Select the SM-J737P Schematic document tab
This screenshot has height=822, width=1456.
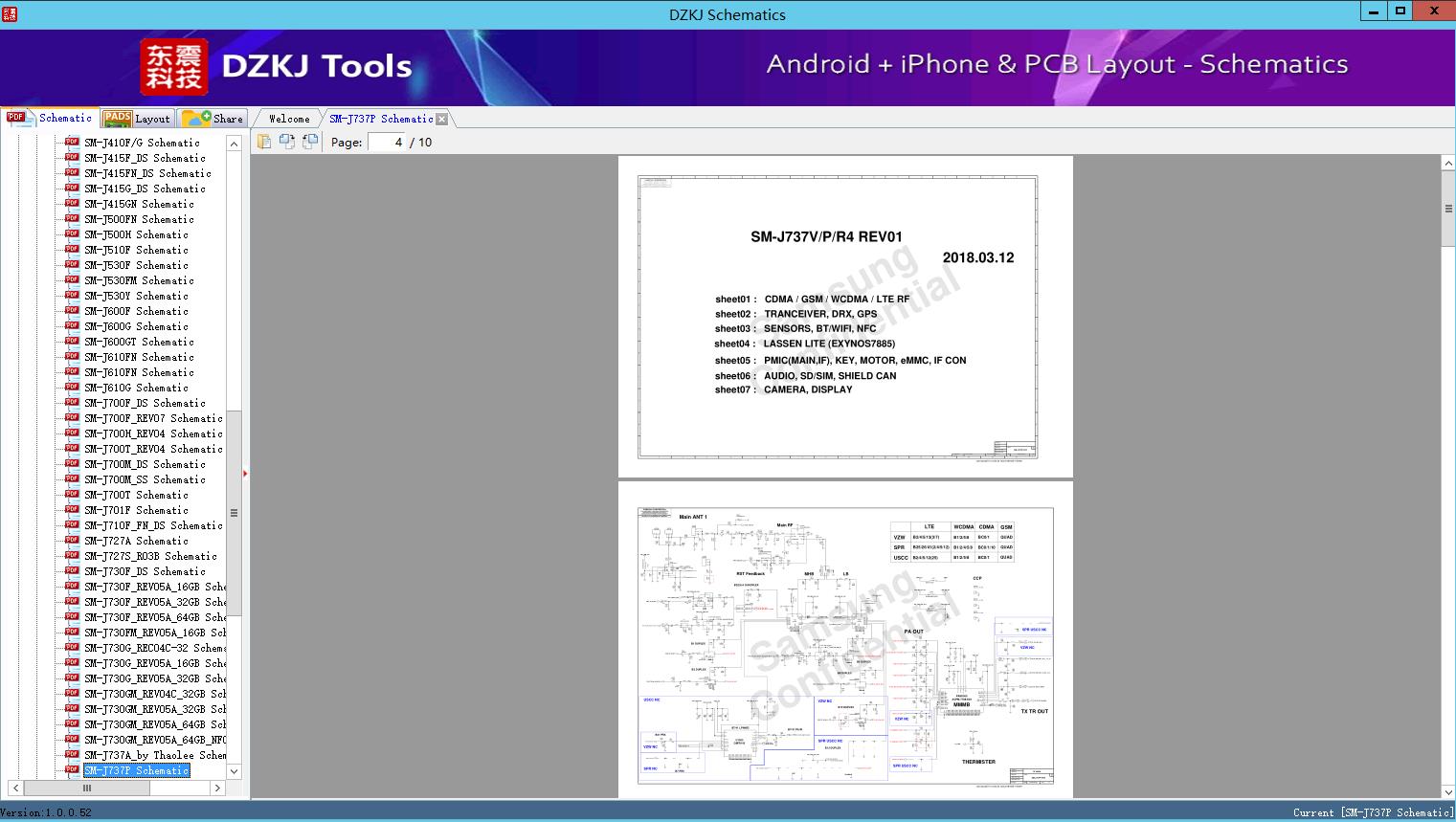(381, 119)
